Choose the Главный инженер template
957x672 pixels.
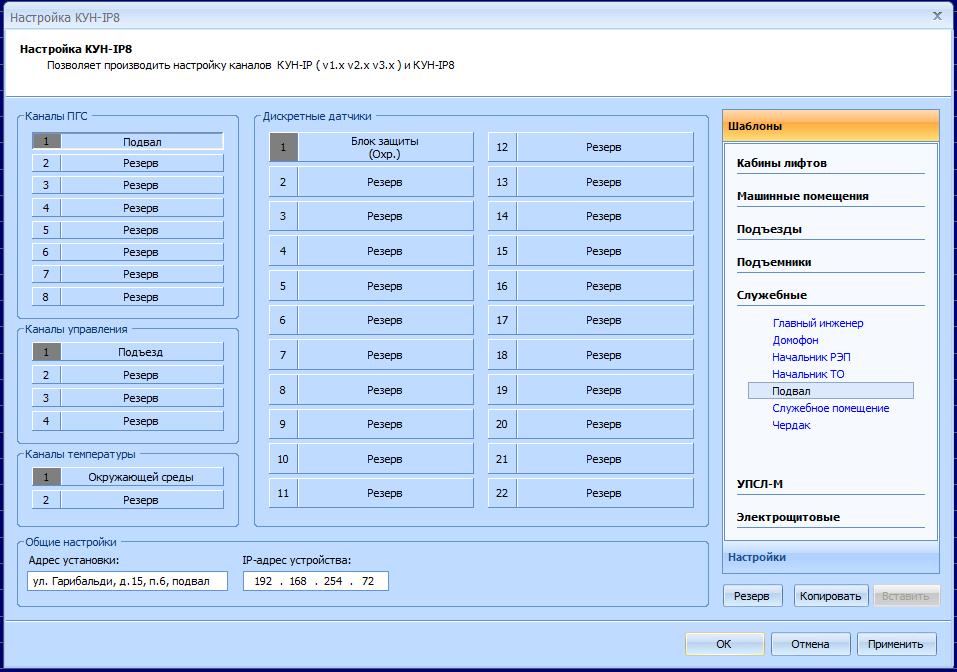(817, 323)
